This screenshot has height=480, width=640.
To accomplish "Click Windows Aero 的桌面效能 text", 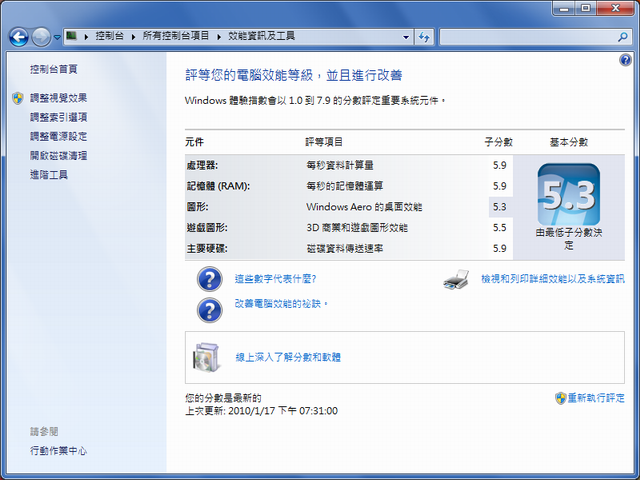I will [364, 207].
